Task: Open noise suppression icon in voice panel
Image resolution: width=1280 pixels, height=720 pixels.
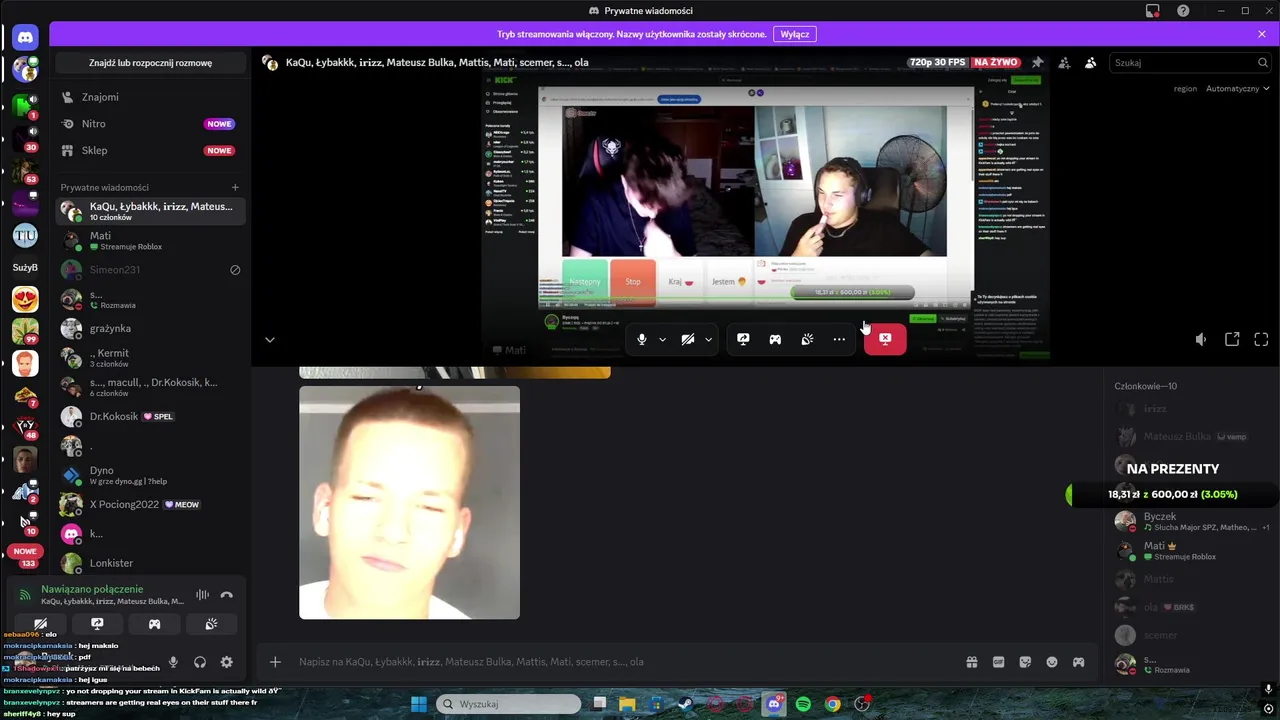Action: tap(202, 595)
